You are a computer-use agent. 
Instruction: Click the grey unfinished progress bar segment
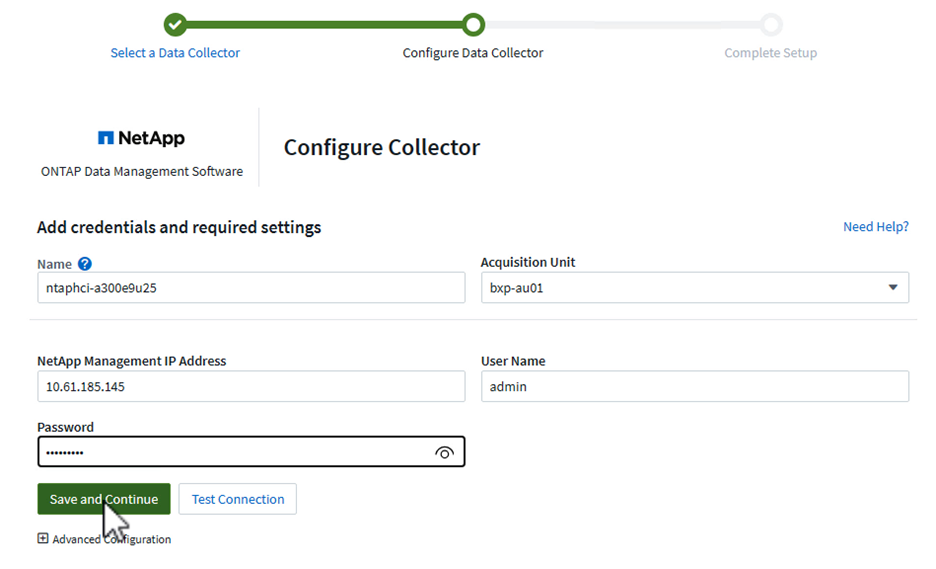coord(621,24)
